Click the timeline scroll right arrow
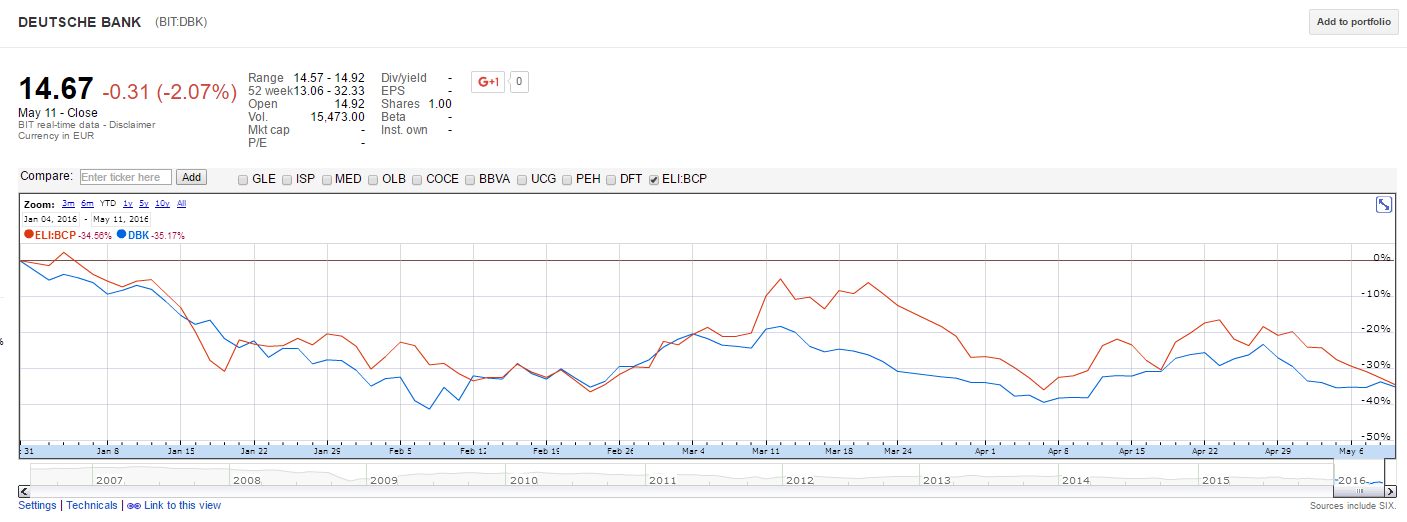The image size is (1407, 522). point(1393,491)
